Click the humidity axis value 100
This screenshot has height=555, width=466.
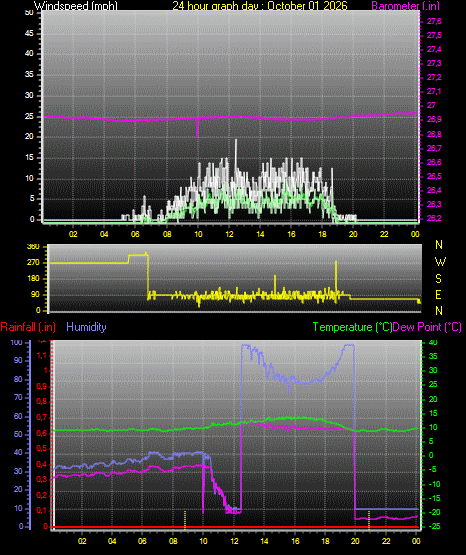coord(17,342)
